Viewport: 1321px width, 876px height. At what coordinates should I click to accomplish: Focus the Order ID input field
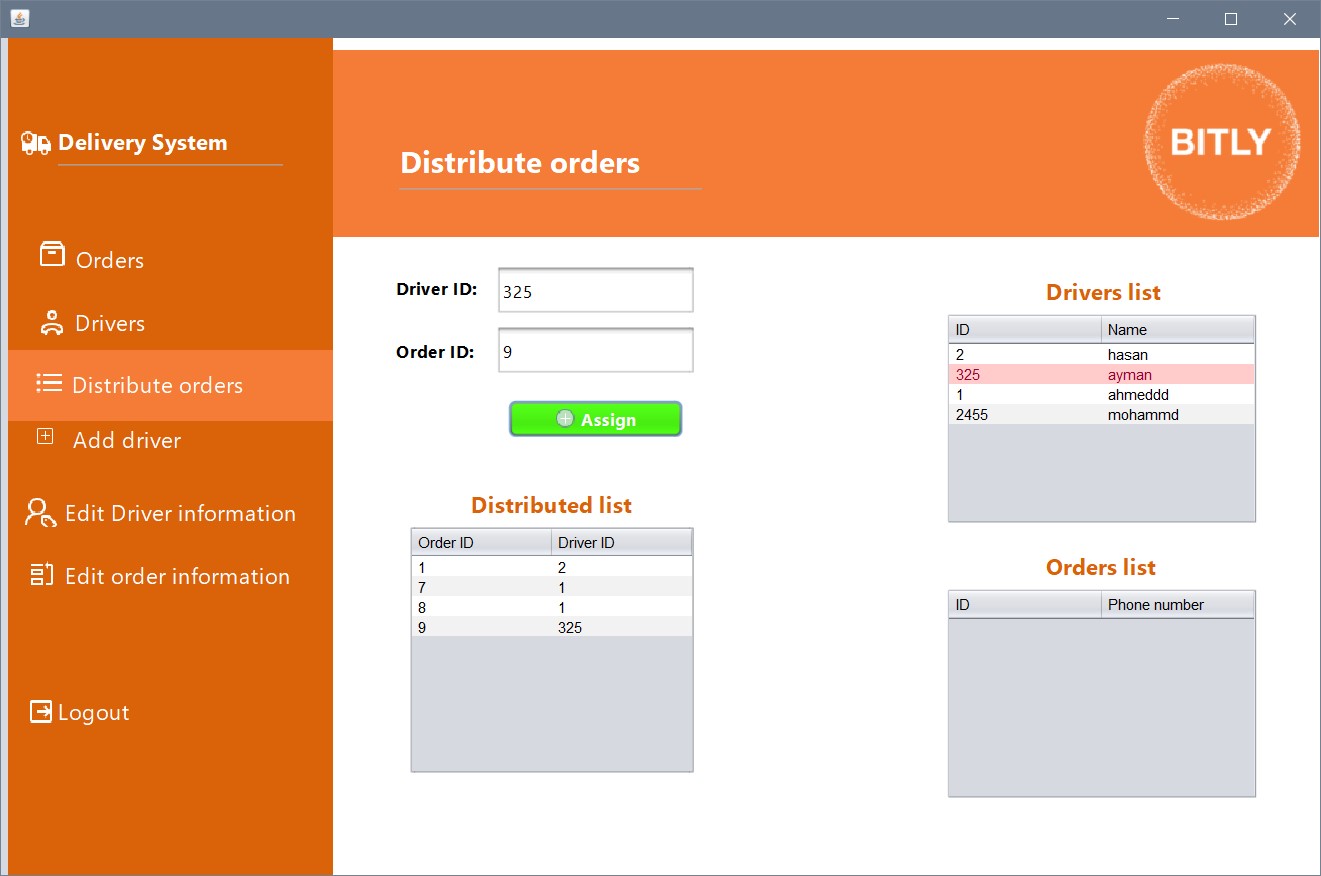click(x=596, y=350)
